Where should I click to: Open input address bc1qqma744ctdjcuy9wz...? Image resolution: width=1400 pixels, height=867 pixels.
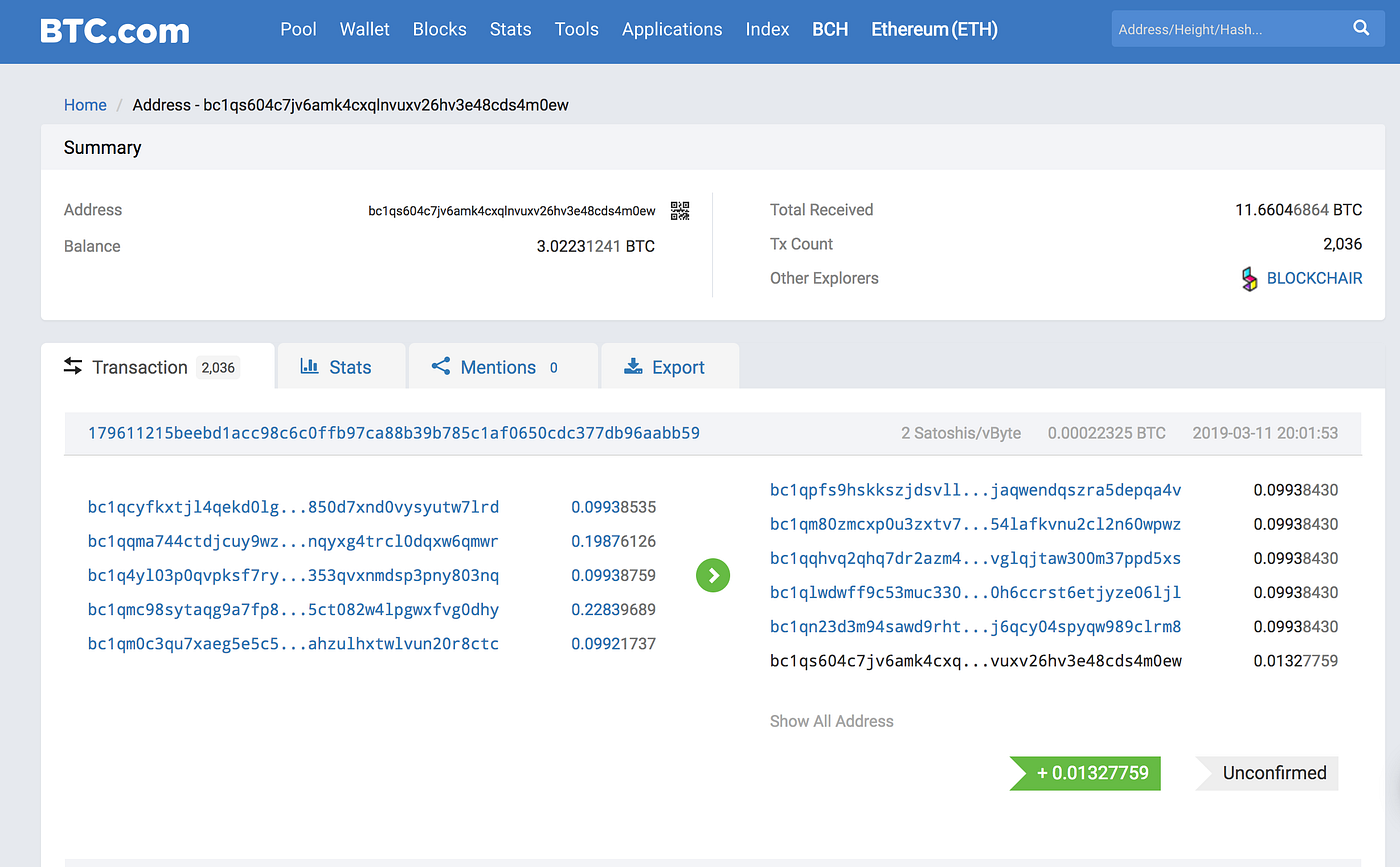coord(293,541)
